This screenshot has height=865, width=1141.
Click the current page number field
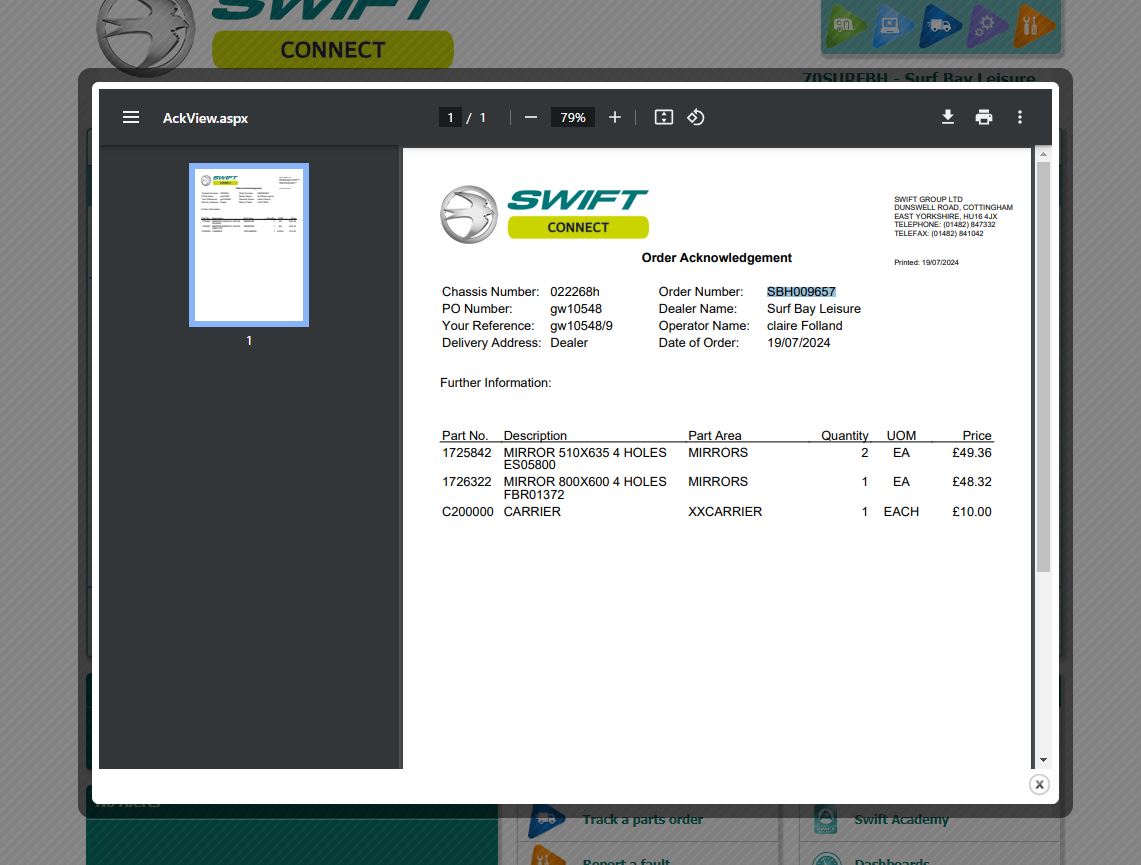450,117
